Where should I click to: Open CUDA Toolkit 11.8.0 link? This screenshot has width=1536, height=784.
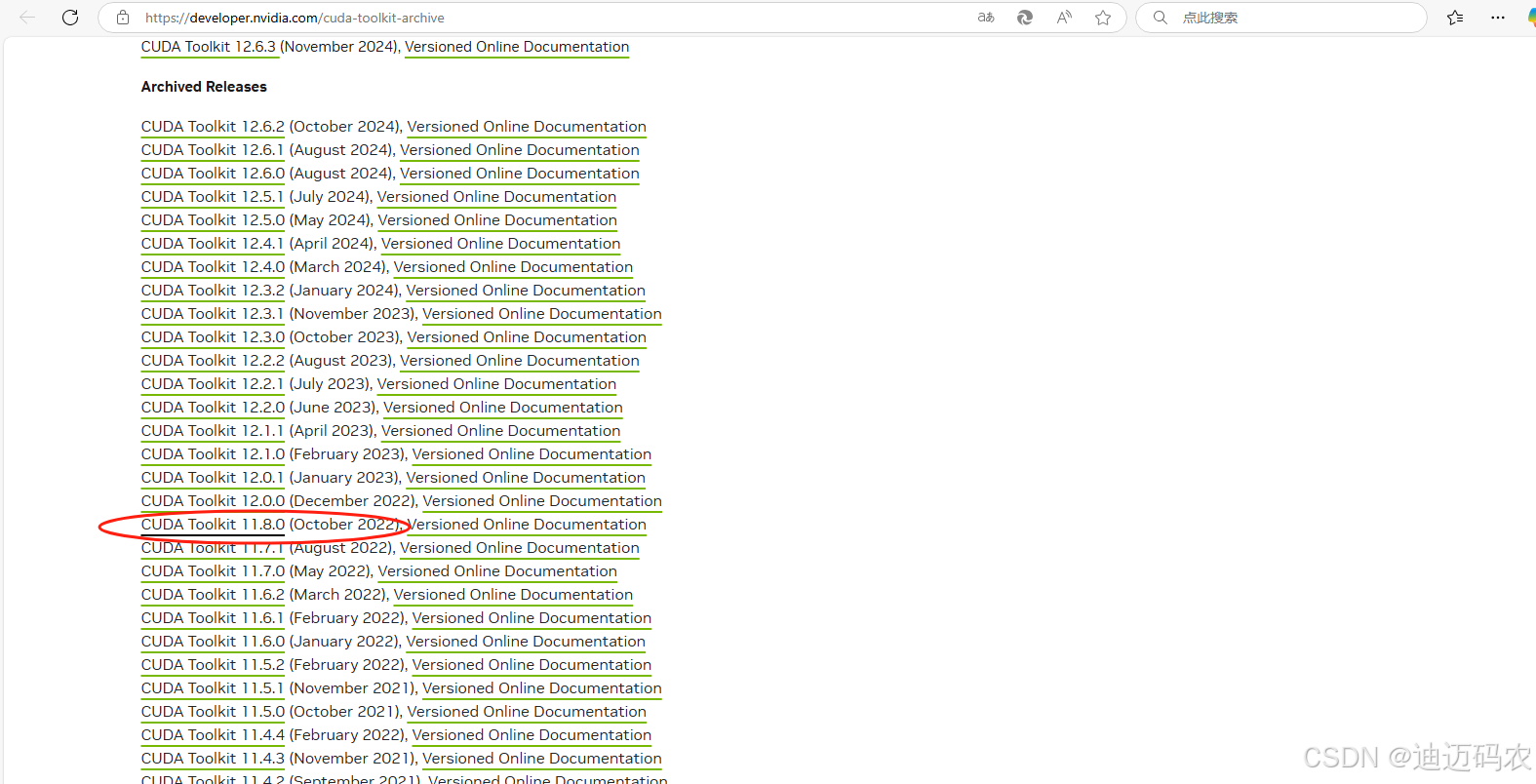(x=213, y=525)
